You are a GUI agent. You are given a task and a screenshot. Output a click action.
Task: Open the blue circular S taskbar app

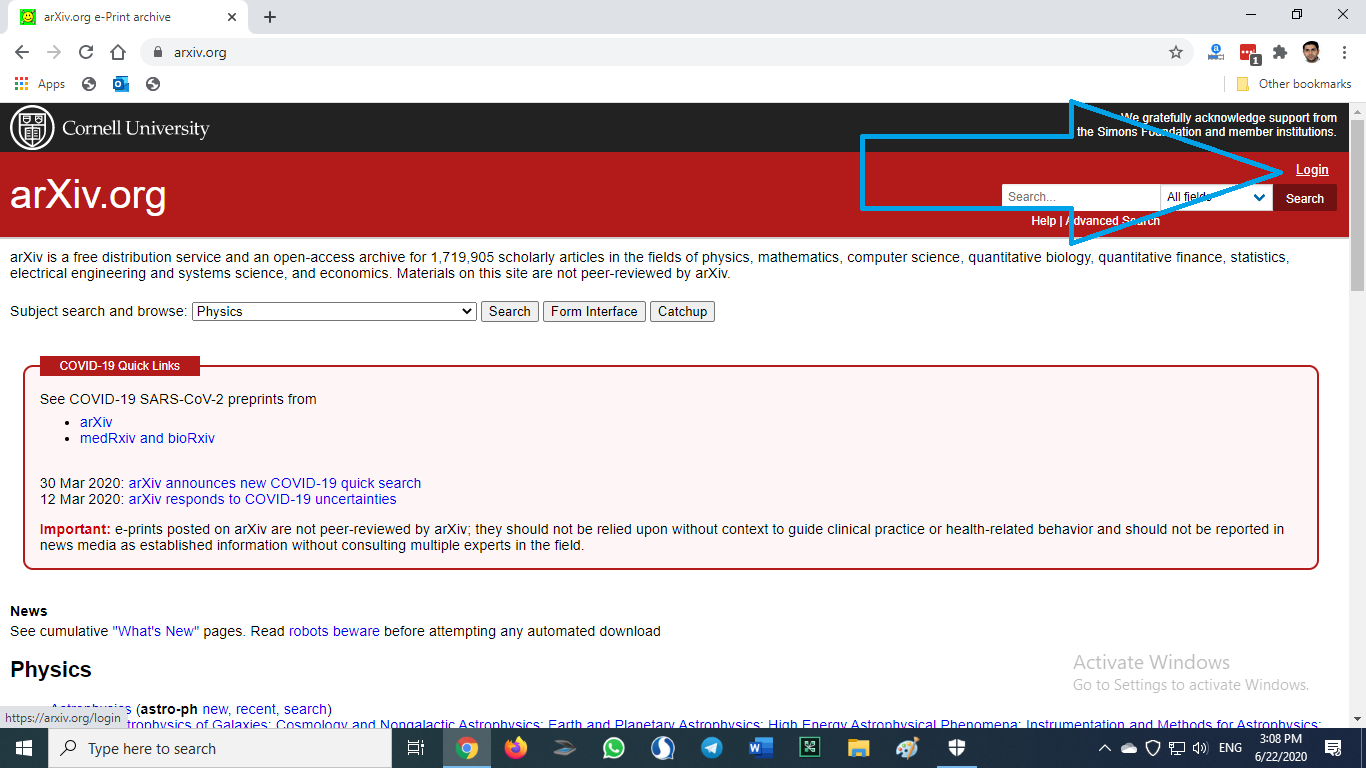click(662, 748)
